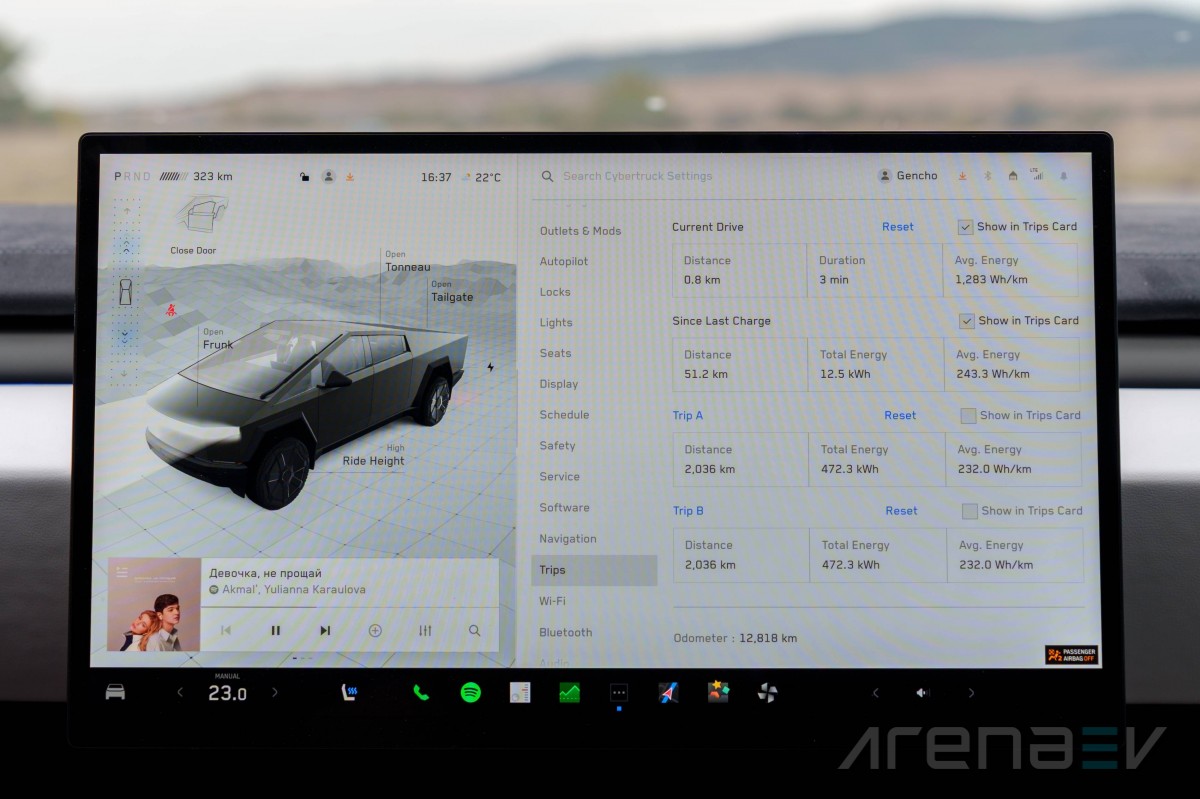
Task: Select Autopilot in the settings sidebar
Action: tap(564, 262)
